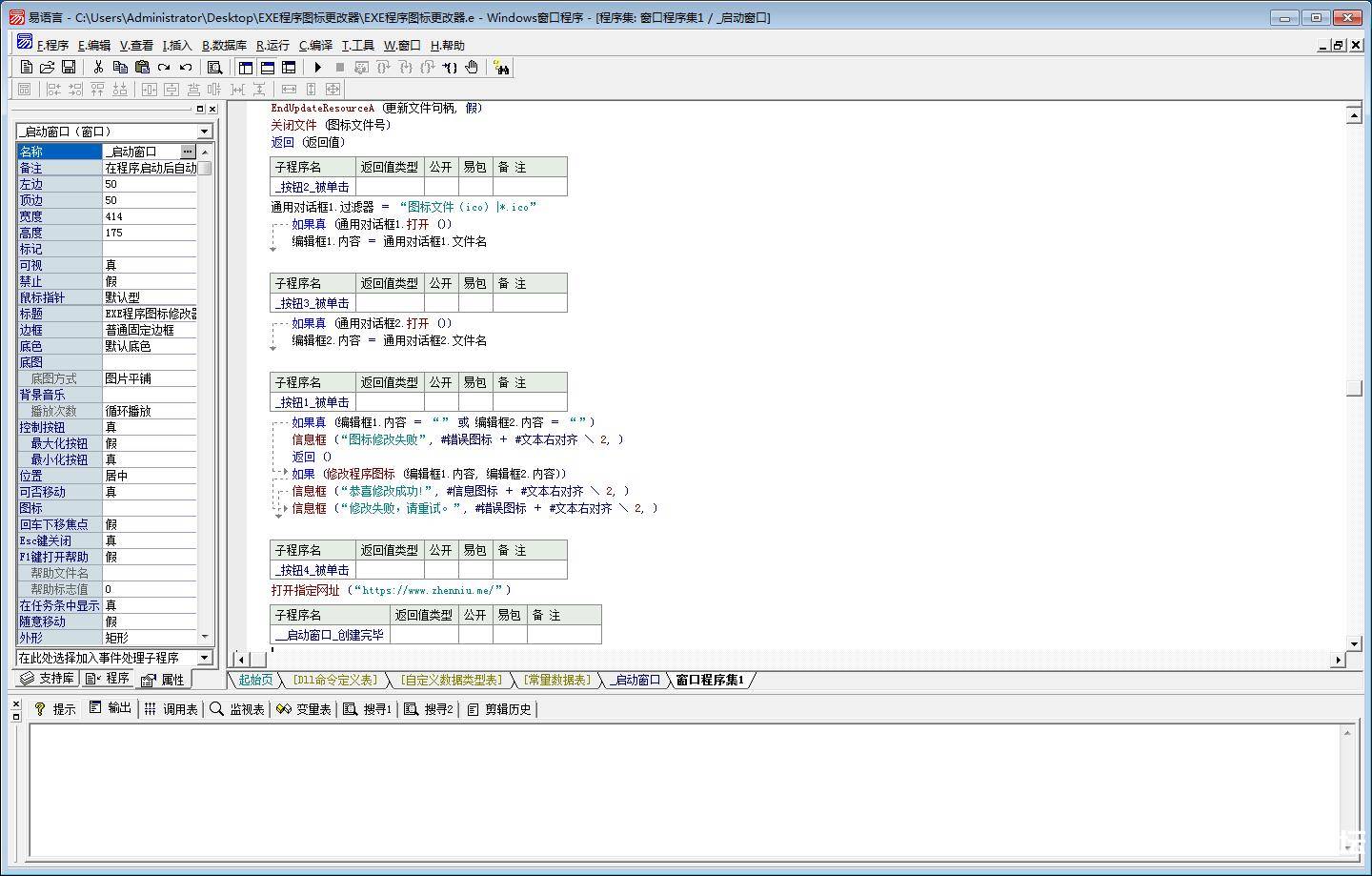The height and width of the screenshot is (876, 1372).
Task: Toggle the 可视 property value
Action: 148,264
